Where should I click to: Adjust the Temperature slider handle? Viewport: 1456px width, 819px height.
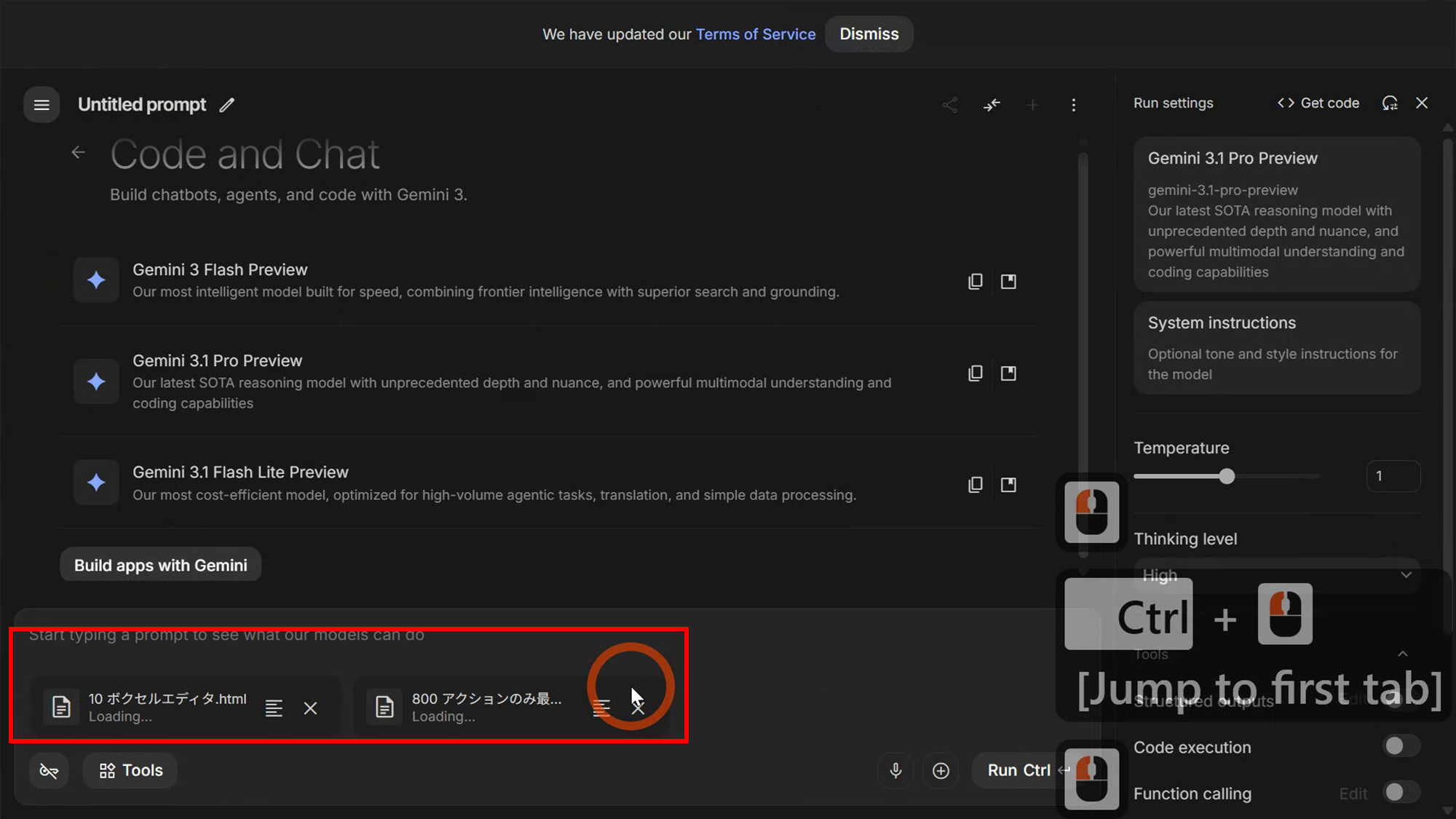coord(1227,476)
